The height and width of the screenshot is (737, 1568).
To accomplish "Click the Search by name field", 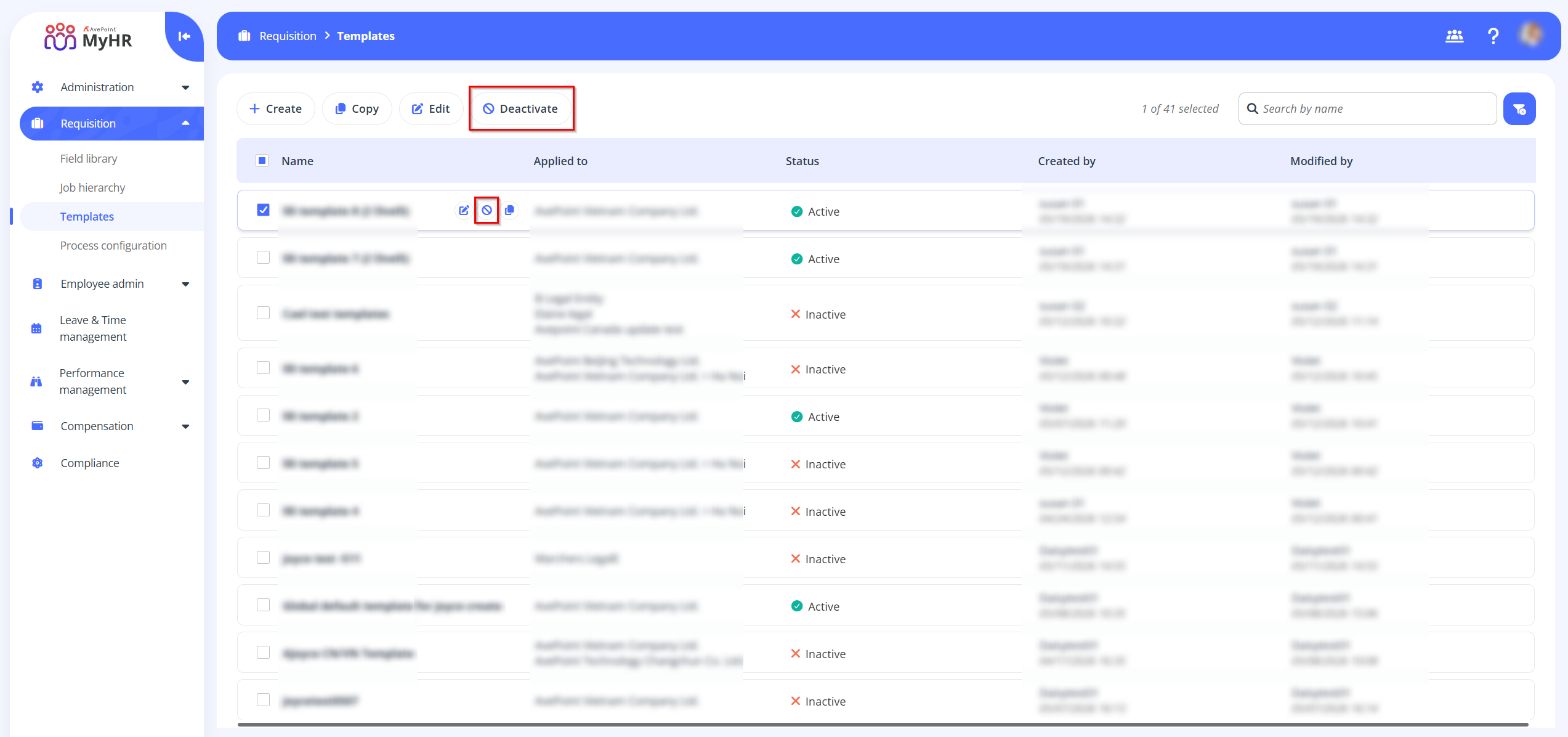I will (1367, 109).
